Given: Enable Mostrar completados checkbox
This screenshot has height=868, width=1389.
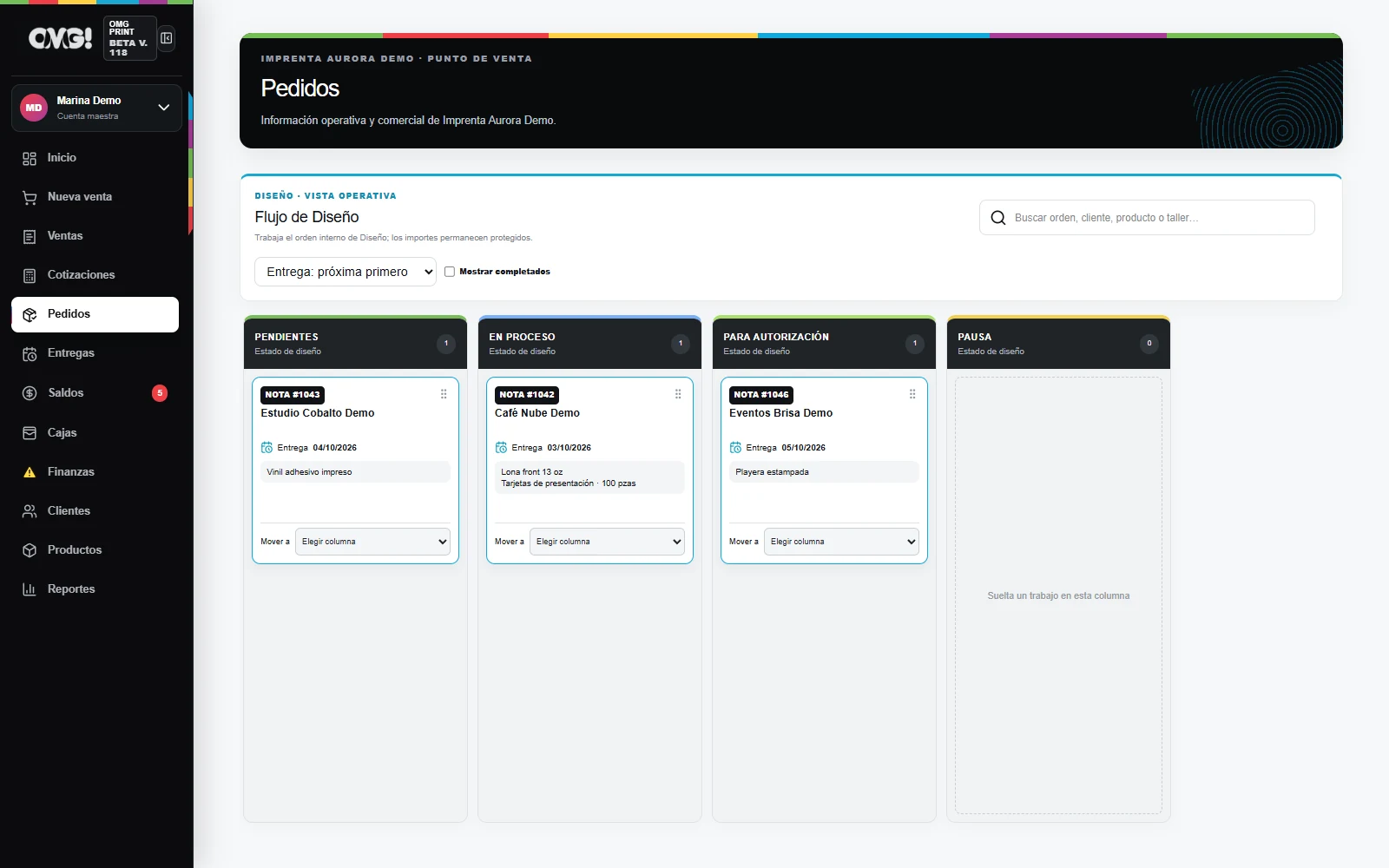Looking at the screenshot, I should click(x=450, y=272).
